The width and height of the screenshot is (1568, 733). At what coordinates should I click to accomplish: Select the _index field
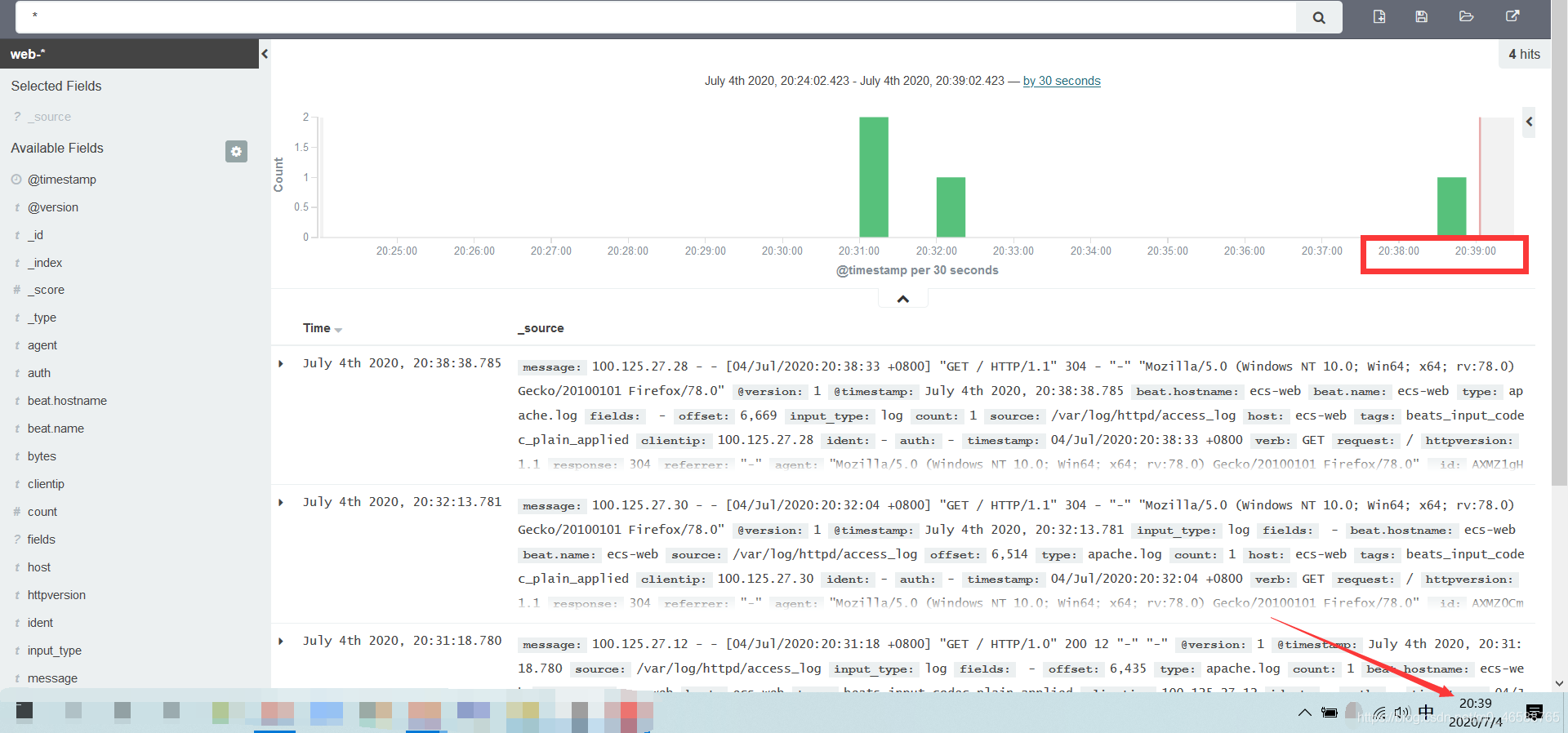45,263
